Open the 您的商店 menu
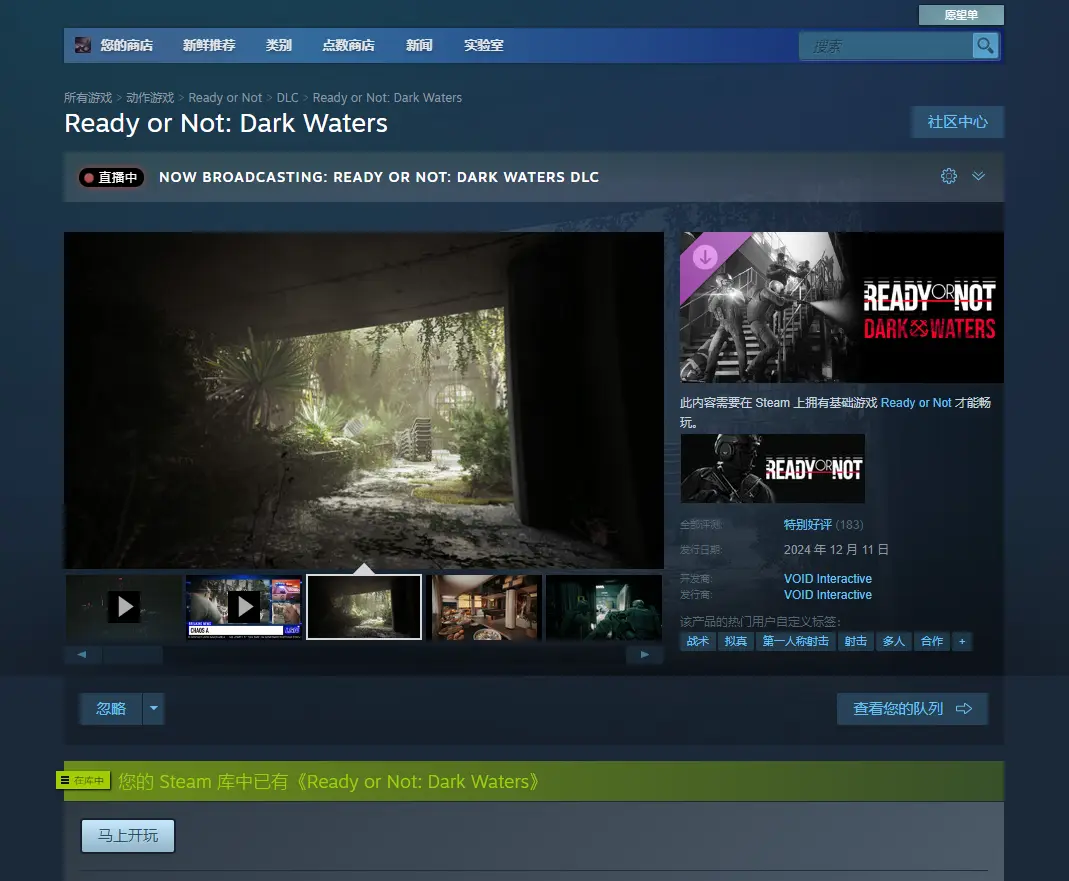This screenshot has height=881, width=1069. pyautogui.click(x=127, y=45)
